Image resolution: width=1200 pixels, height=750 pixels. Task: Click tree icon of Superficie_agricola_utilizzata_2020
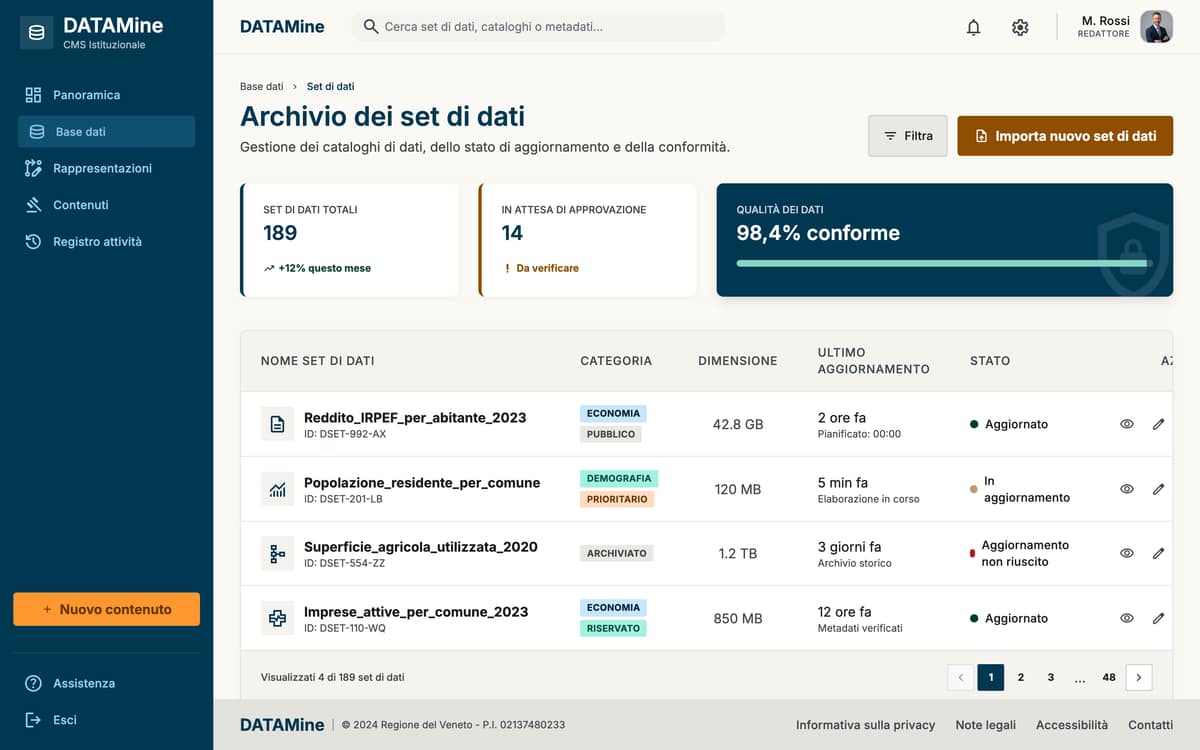click(278, 554)
